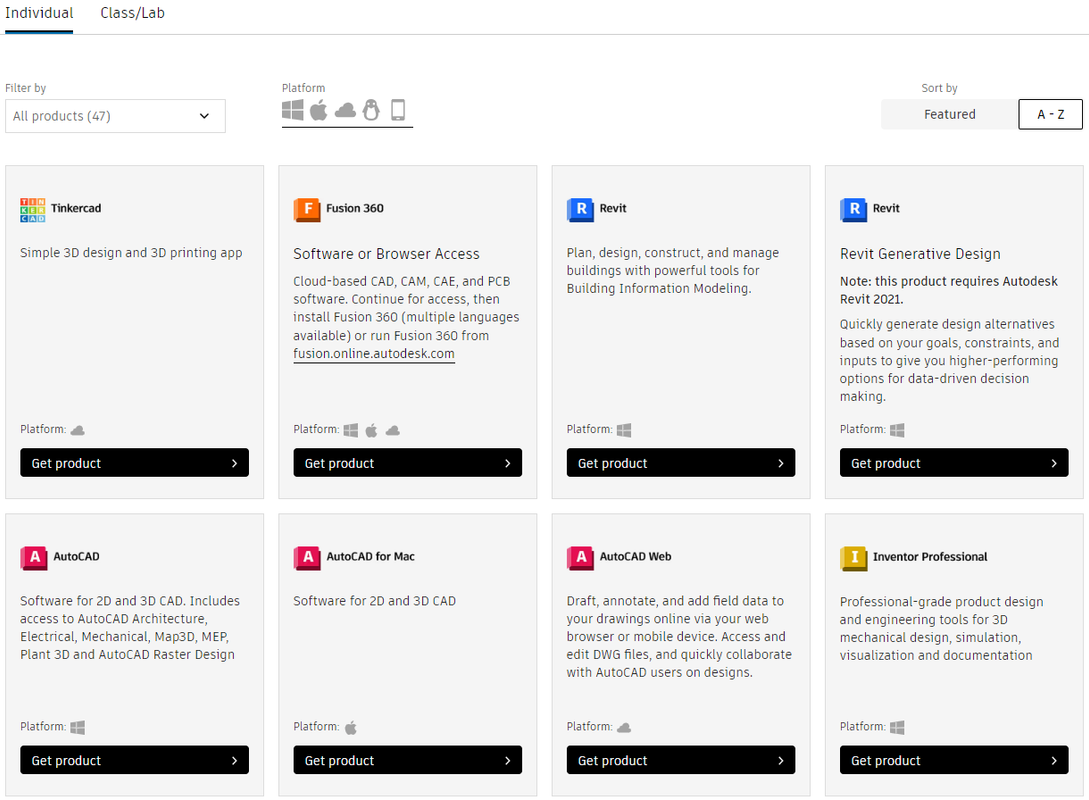Click the Revit icon on Generative Design card
Screen dimensions: 1089x800
(854, 209)
